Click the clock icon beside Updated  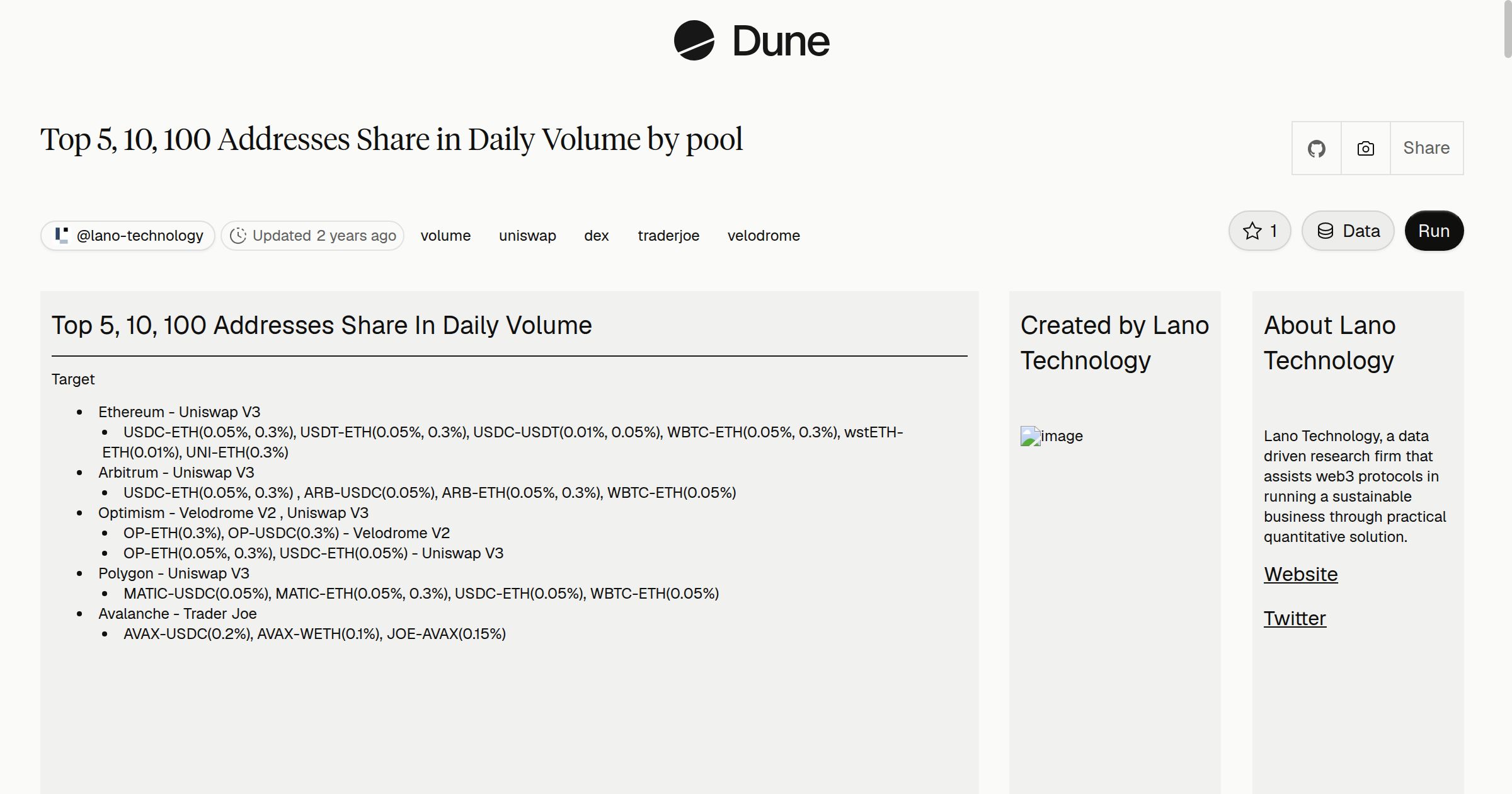238,236
